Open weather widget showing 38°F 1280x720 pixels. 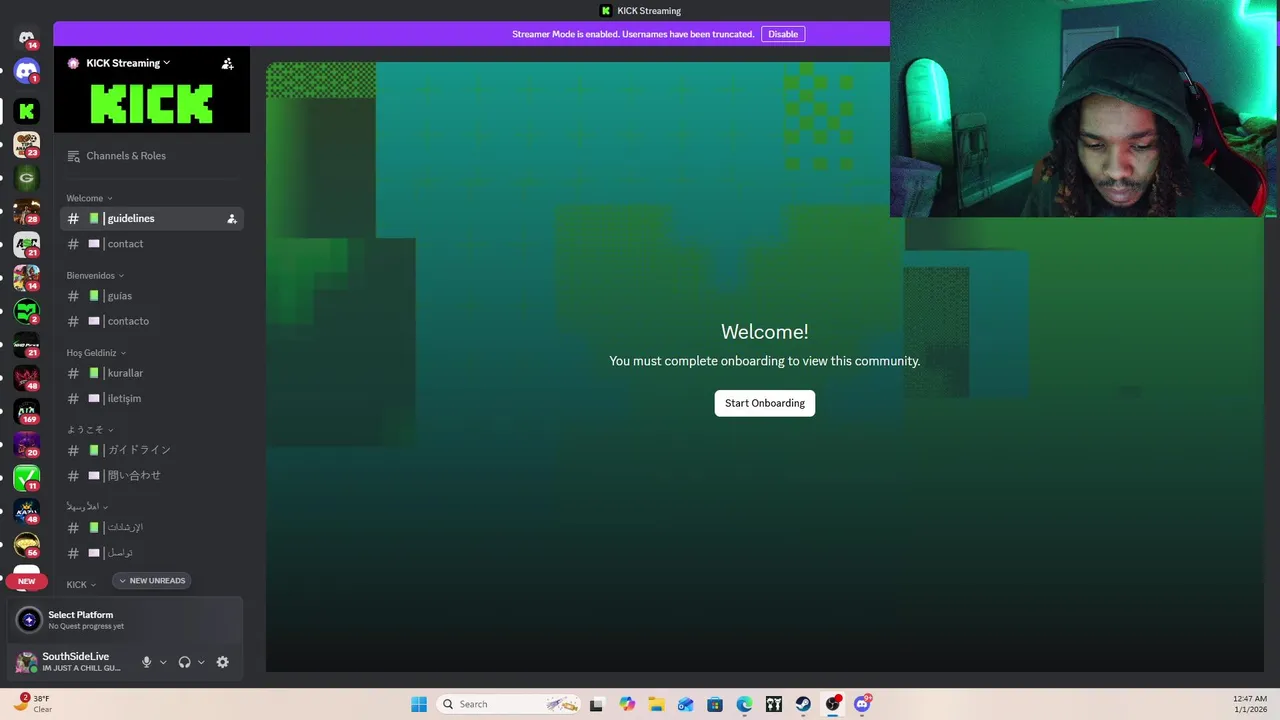(33, 703)
